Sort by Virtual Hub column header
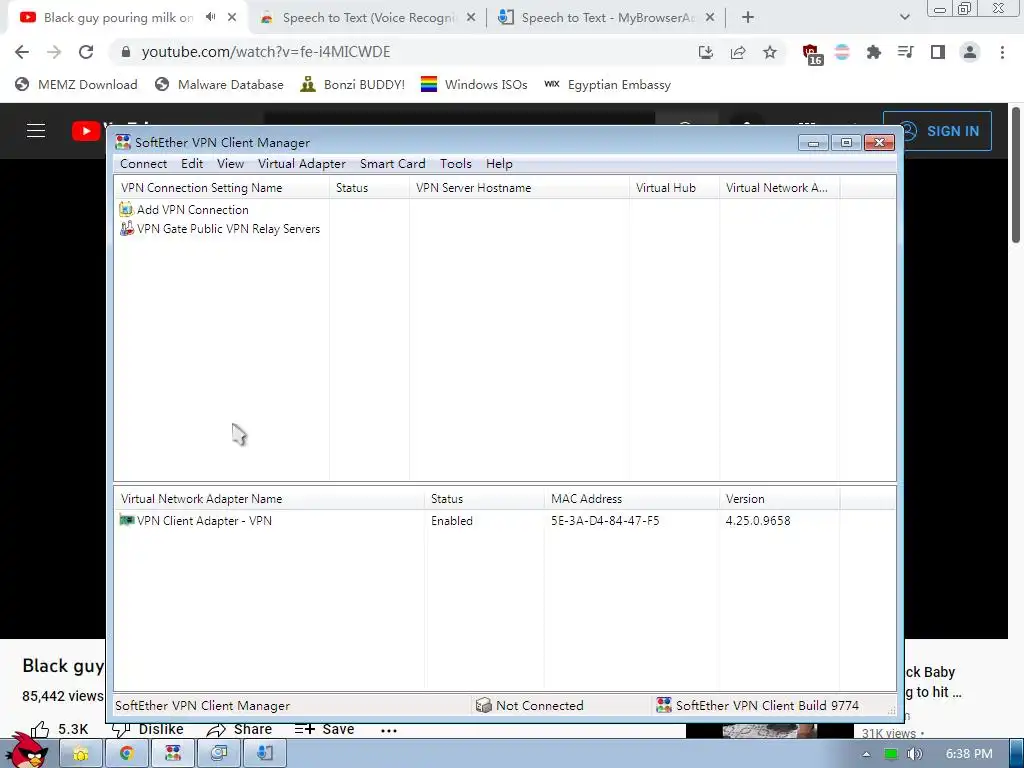 point(674,188)
